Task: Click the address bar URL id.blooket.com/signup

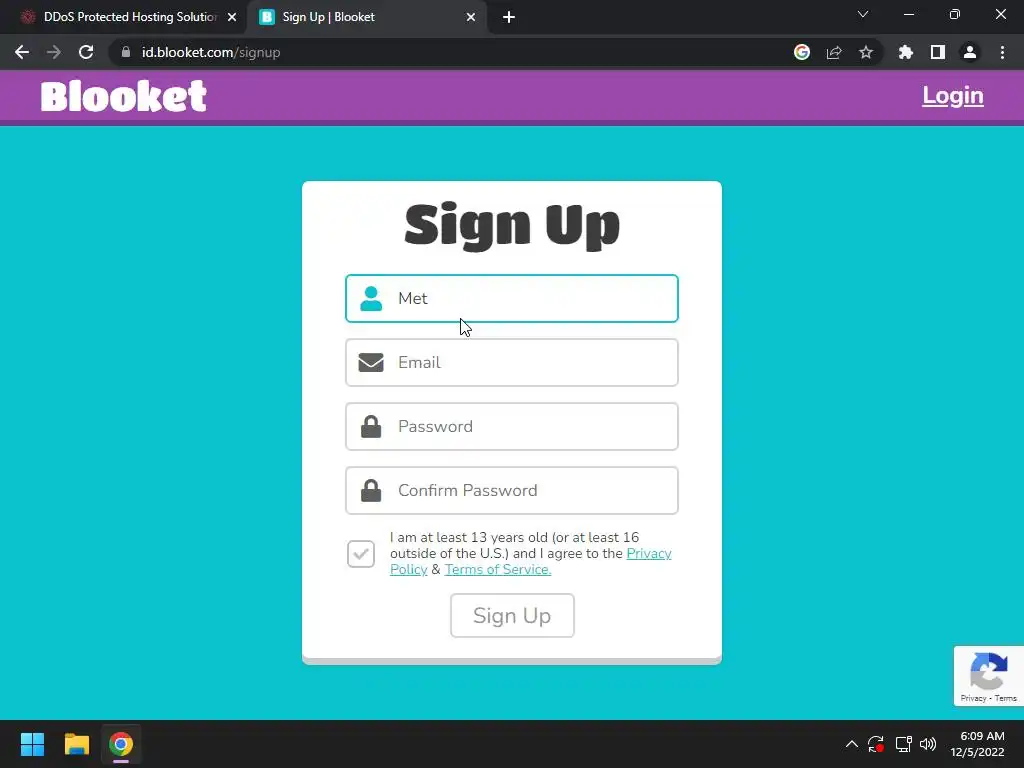Action: (x=211, y=52)
